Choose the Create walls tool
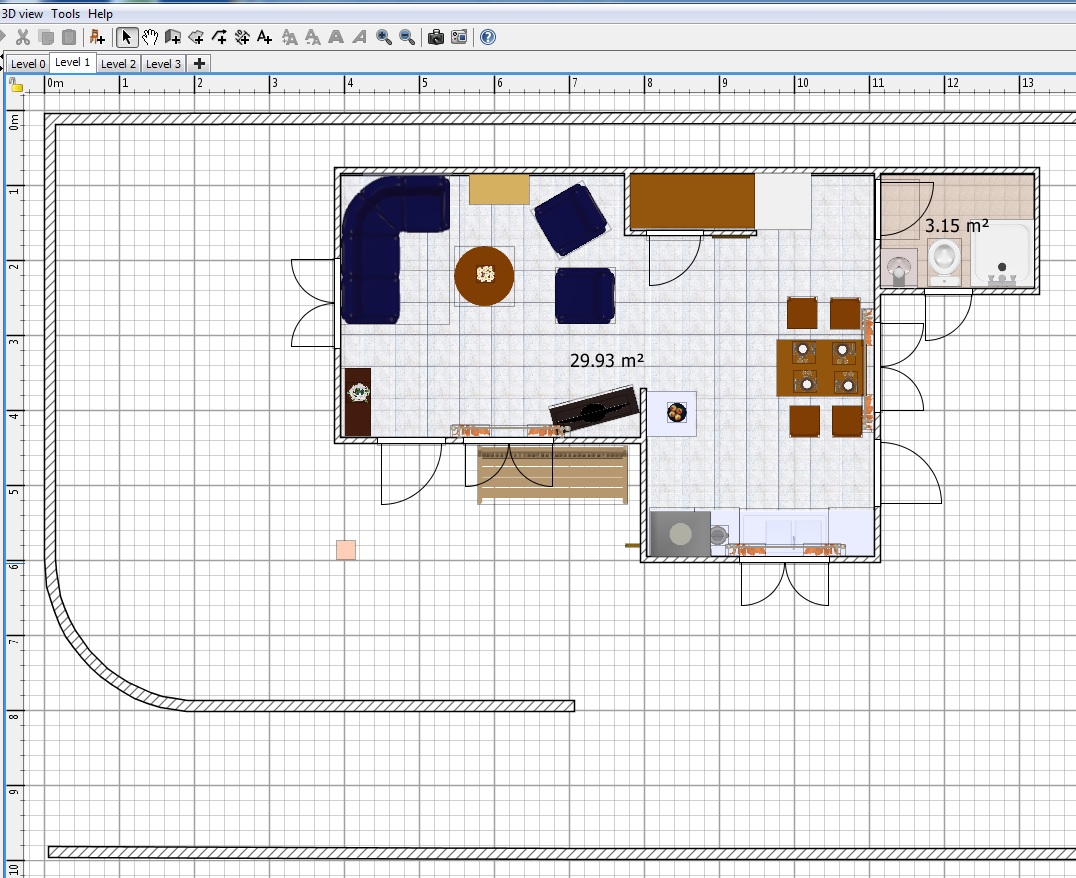Image resolution: width=1076 pixels, height=878 pixels. 173,37
